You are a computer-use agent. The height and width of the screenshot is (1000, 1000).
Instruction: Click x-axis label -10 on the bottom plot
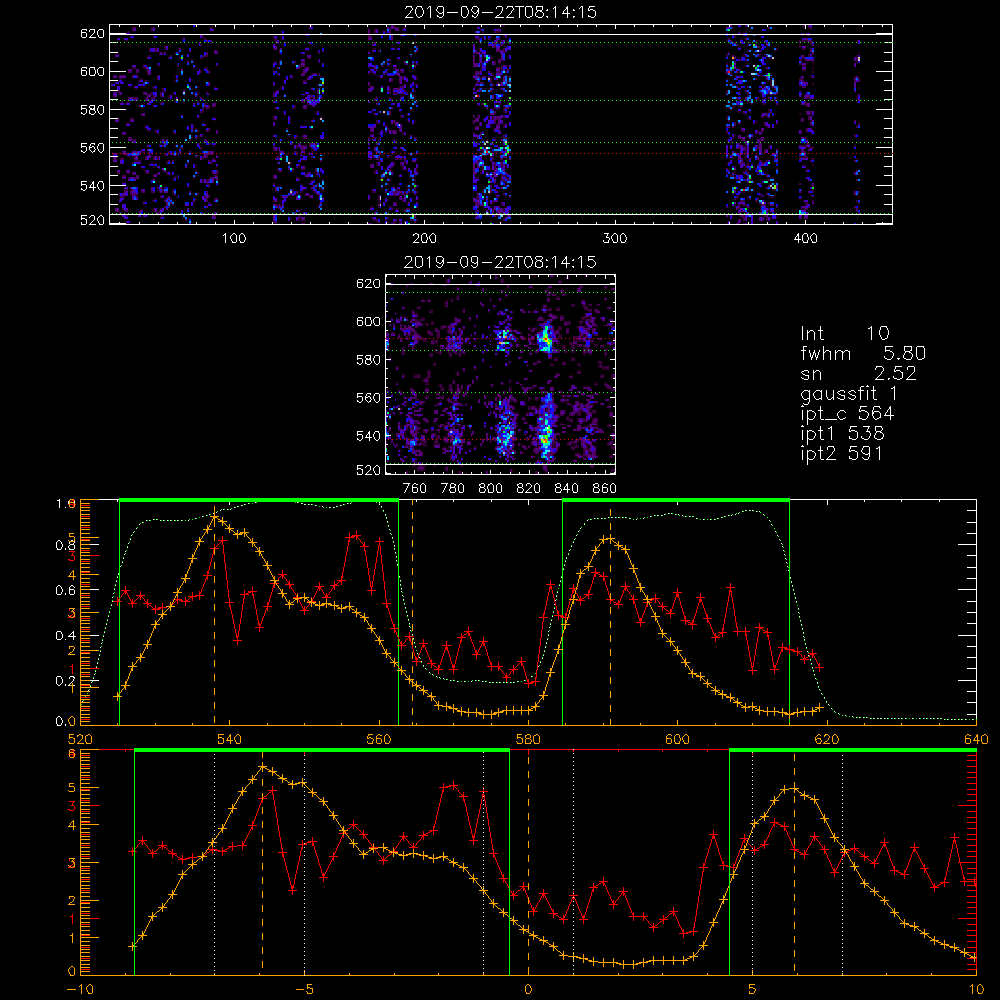coord(80,990)
